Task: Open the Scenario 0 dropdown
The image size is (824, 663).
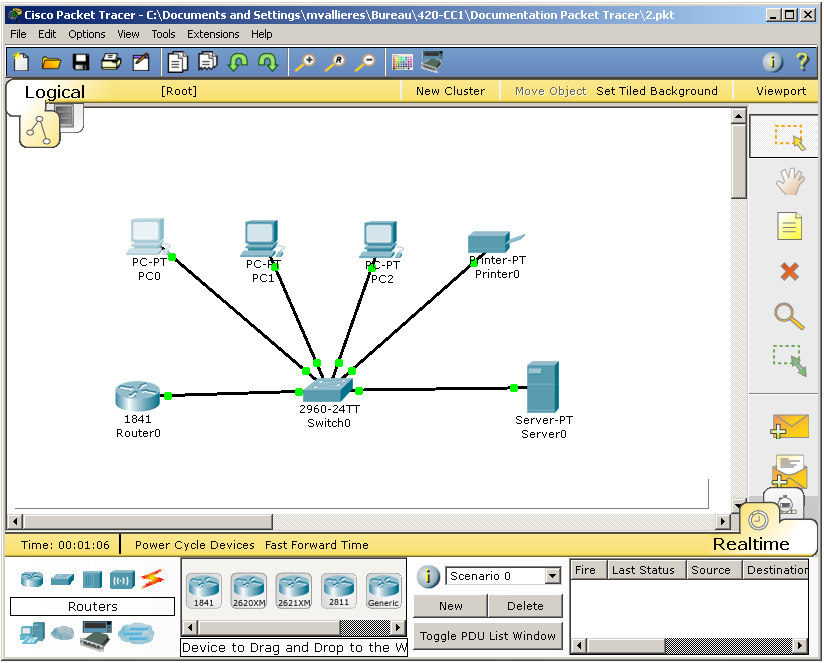Action: pos(552,576)
